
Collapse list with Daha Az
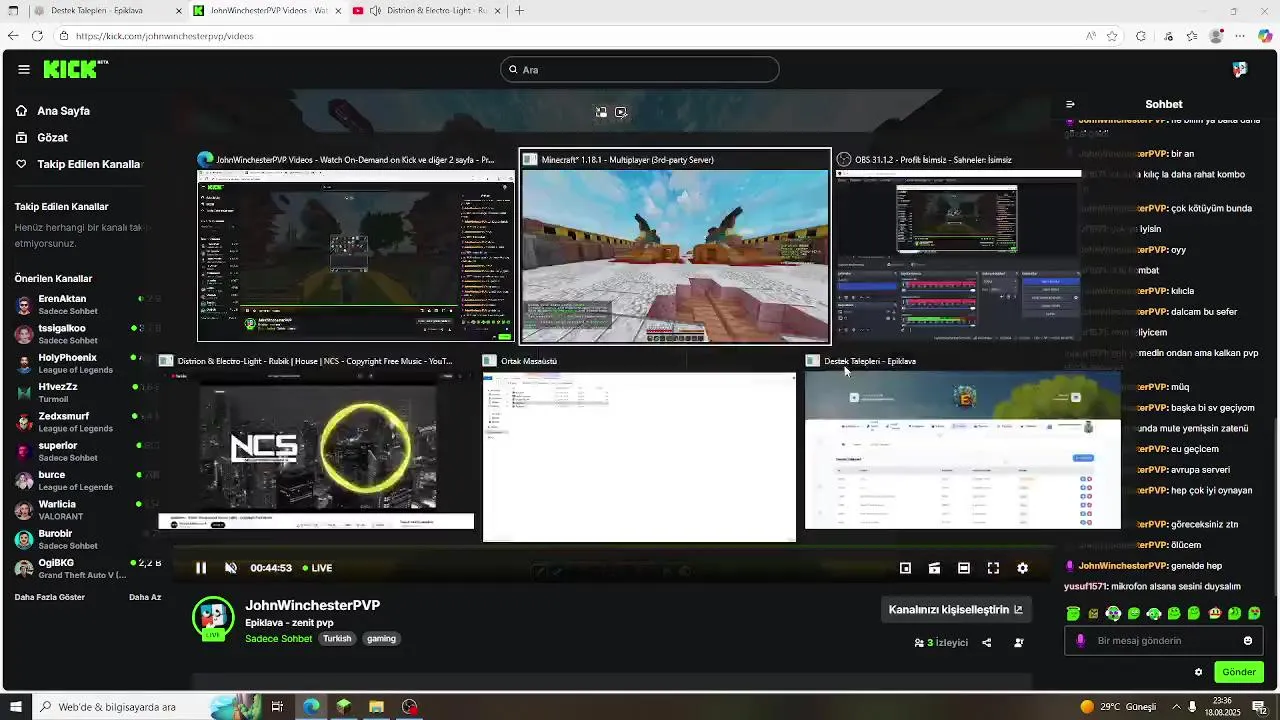tap(145, 597)
